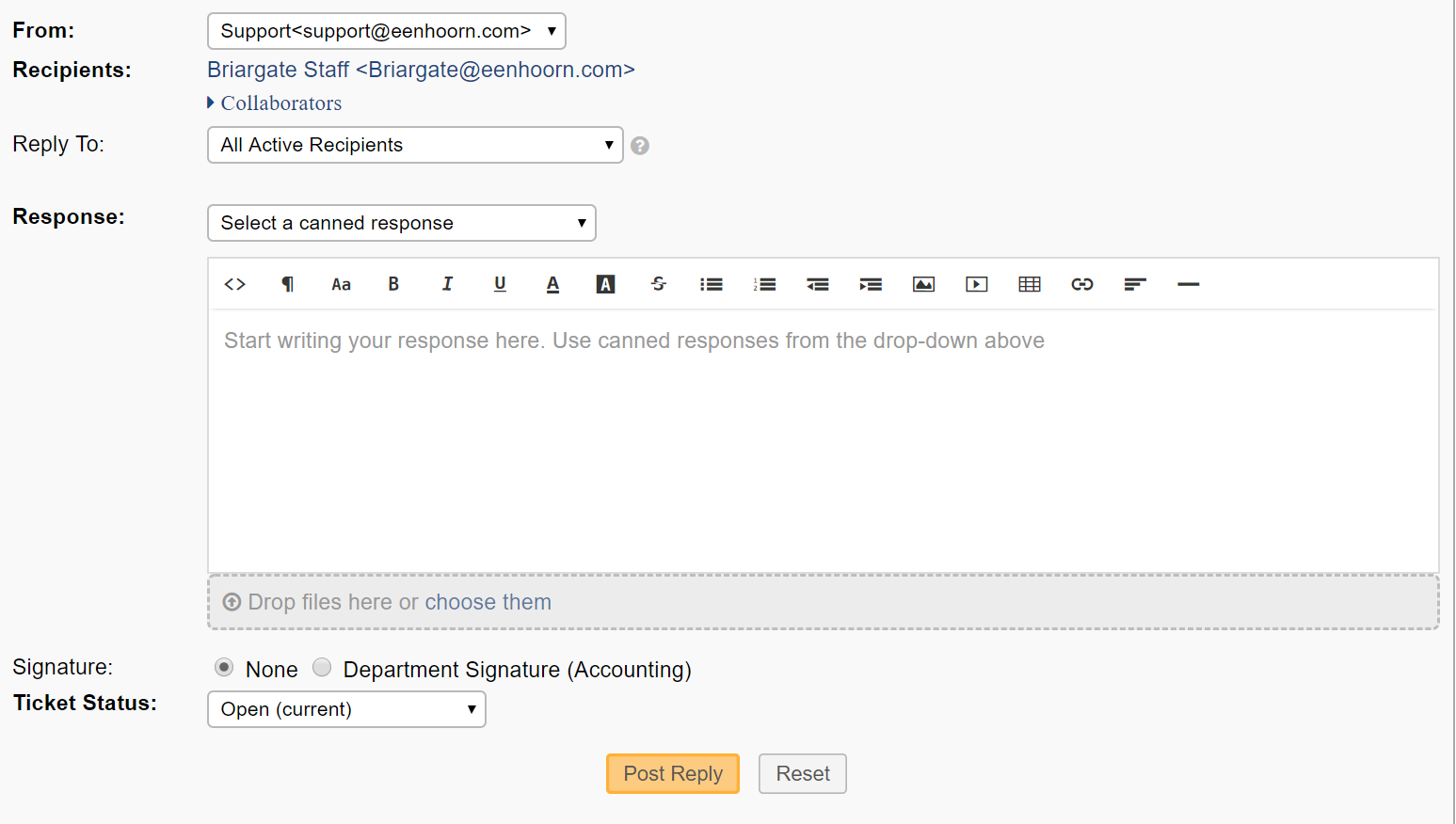This screenshot has width=1456, height=824.
Task: Open the Ticket Status dropdown
Action: tap(346, 709)
